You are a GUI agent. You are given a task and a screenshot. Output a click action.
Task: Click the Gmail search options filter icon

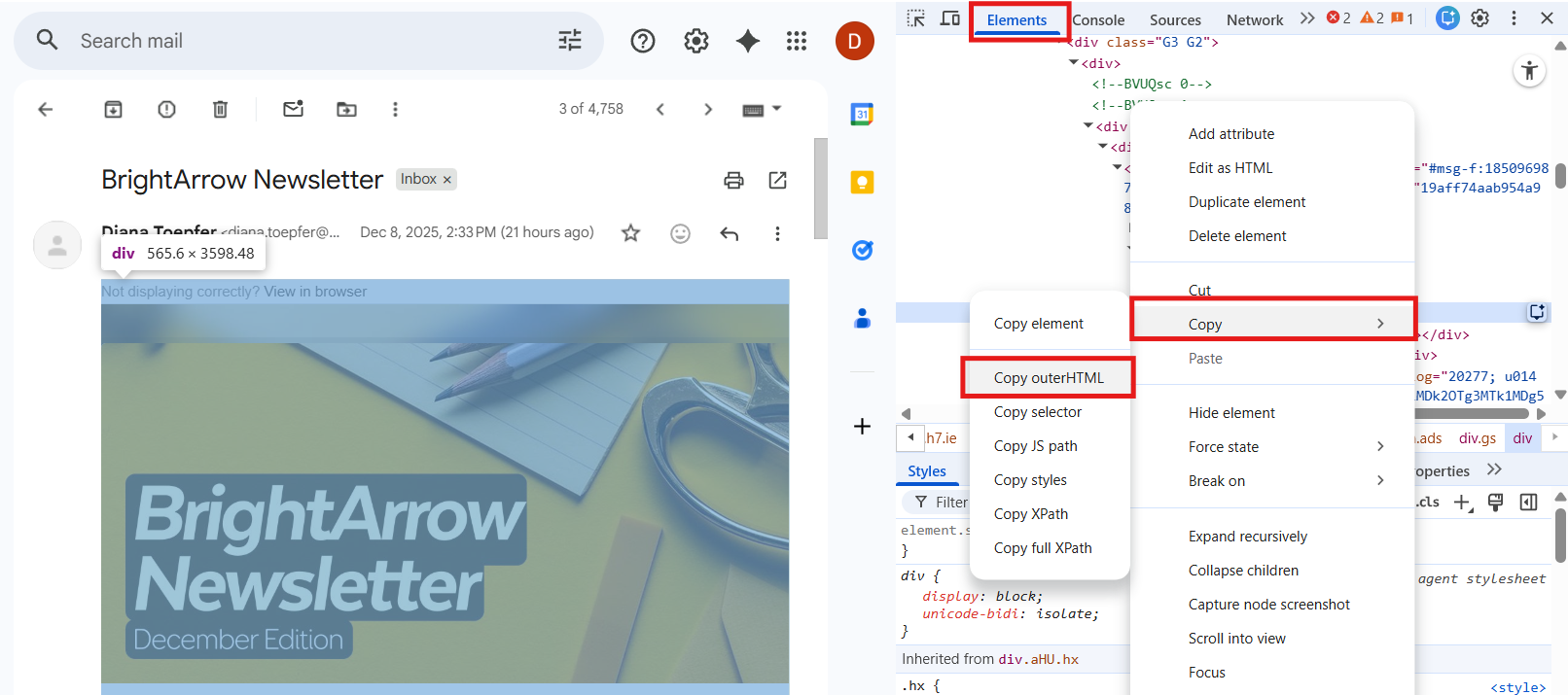tap(570, 40)
